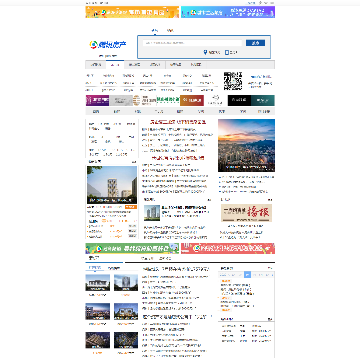Open the pink-red banner ad mid-page
Image resolution: width=360 pixels, height=360 pixels.
(x=228, y=248)
